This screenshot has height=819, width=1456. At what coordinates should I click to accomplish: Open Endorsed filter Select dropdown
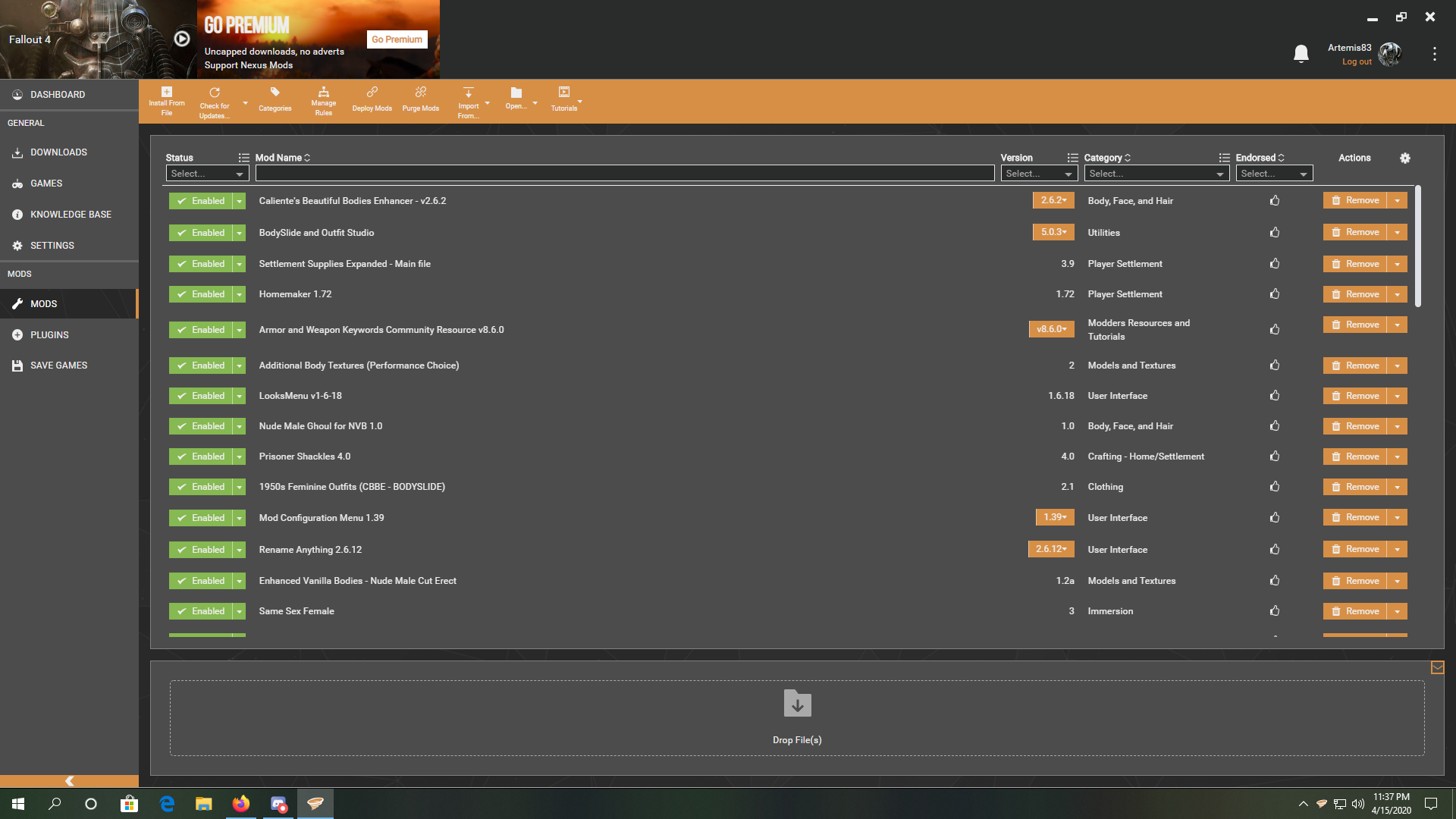click(x=1274, y=174)
